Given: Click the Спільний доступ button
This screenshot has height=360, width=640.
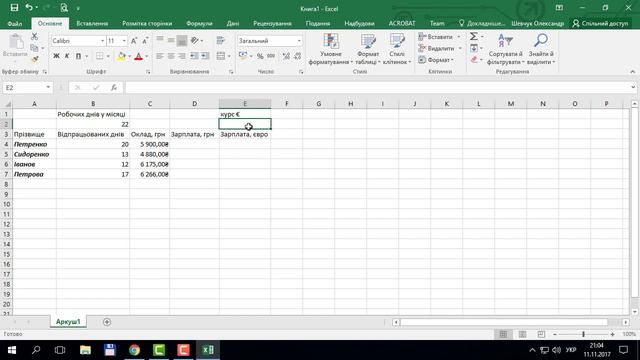Looking at the screenshot, I should [x=600, y=24].
